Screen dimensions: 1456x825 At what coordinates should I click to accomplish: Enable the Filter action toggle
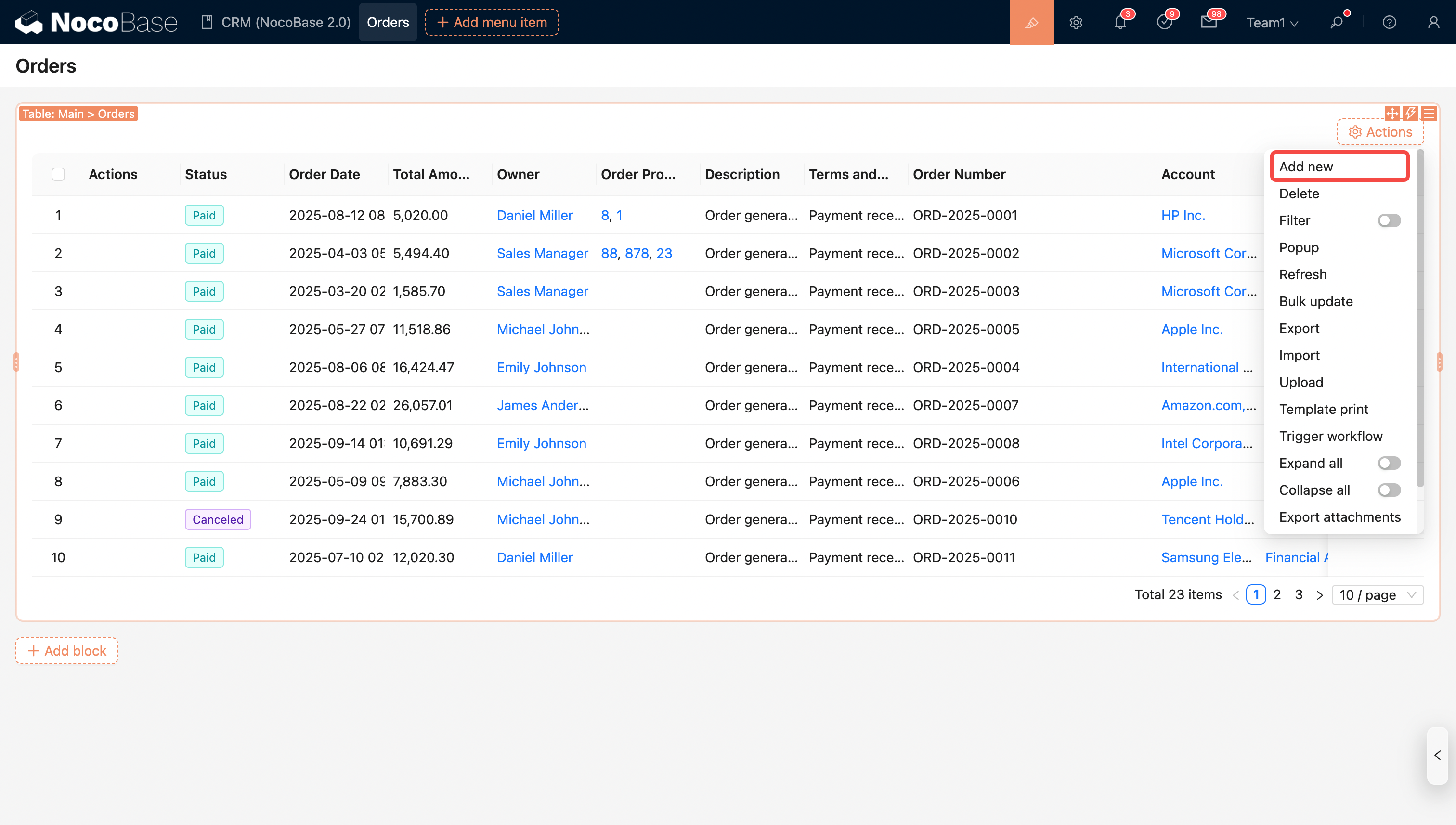point(1389,220)
